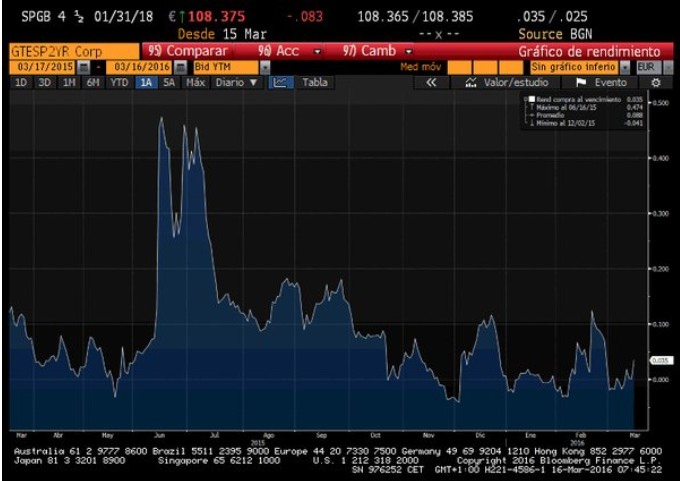Switch to Tabla view
This screenshot has width=680, height=481.
click(x=314, y=83)
